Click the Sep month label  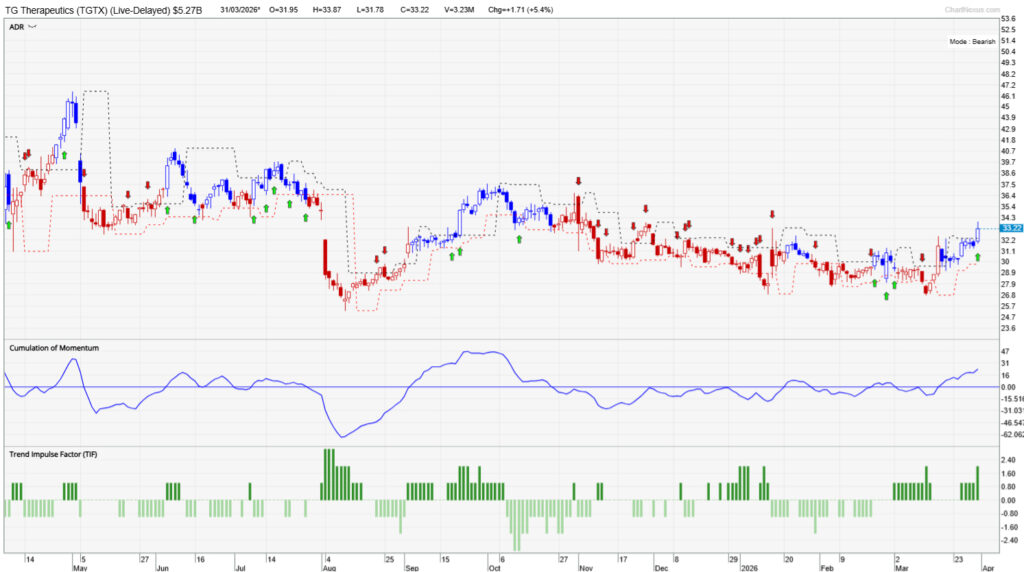[x=411, y=568]
